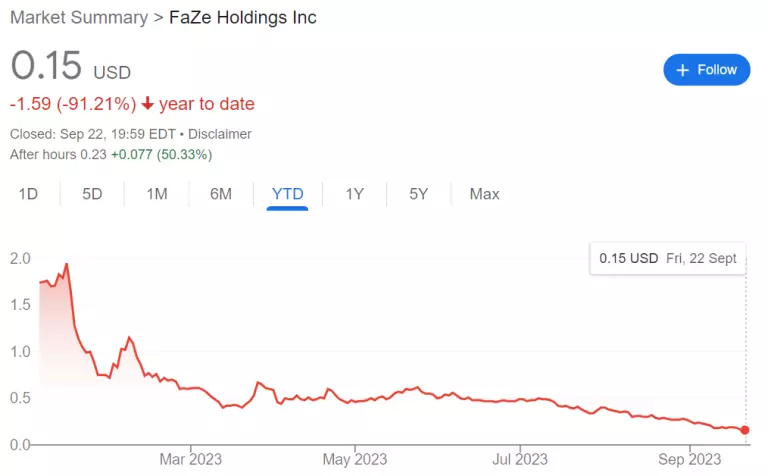Select the Max range tab
The height and width of the screenshot is (476, 768).
tap(484, 194)
